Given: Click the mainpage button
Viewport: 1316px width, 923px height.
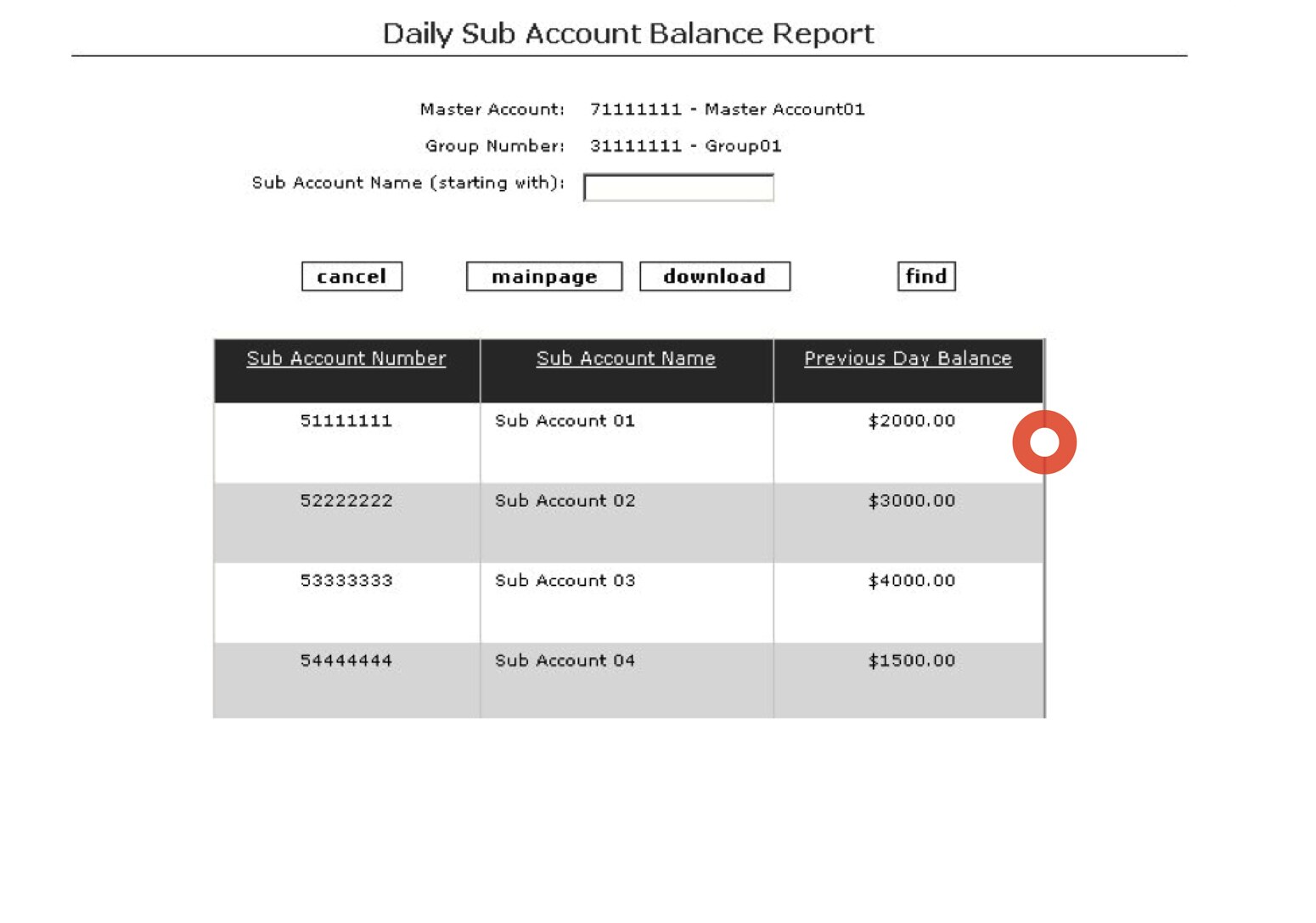Looking at the screenshot, I should pos(544,276).
